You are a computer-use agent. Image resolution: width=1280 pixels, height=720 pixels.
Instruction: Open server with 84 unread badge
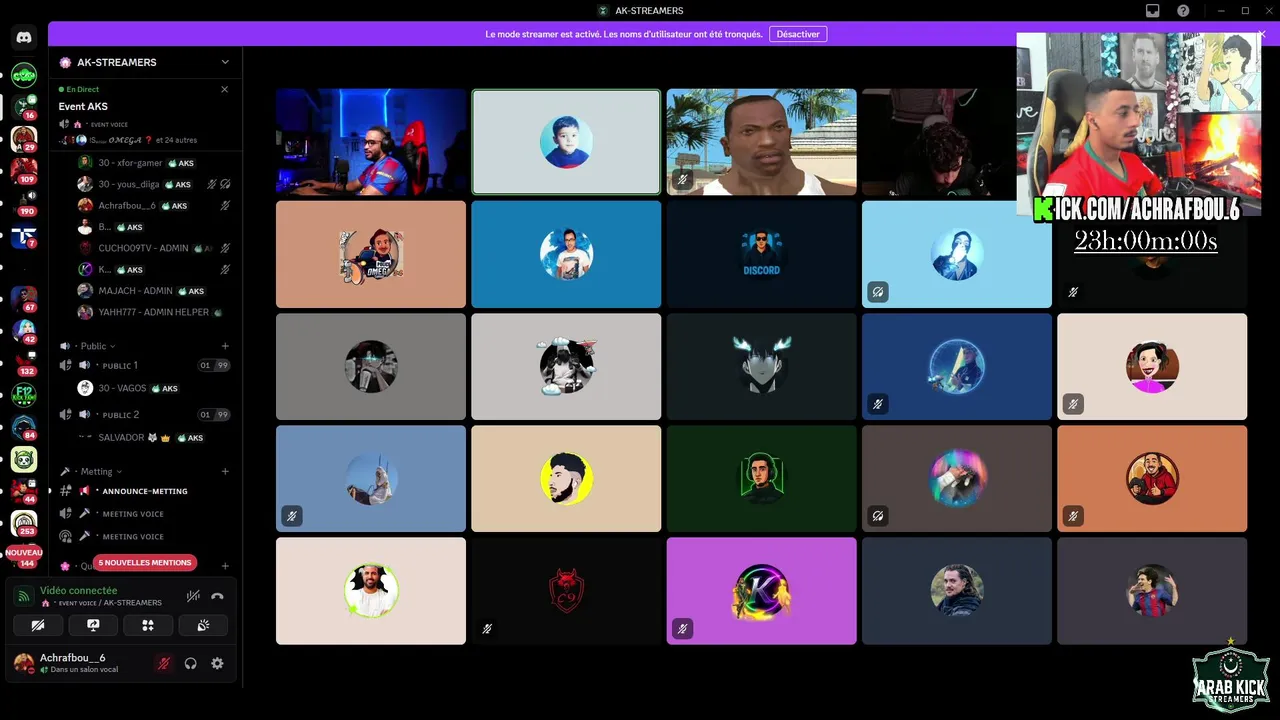coord(24,427)
